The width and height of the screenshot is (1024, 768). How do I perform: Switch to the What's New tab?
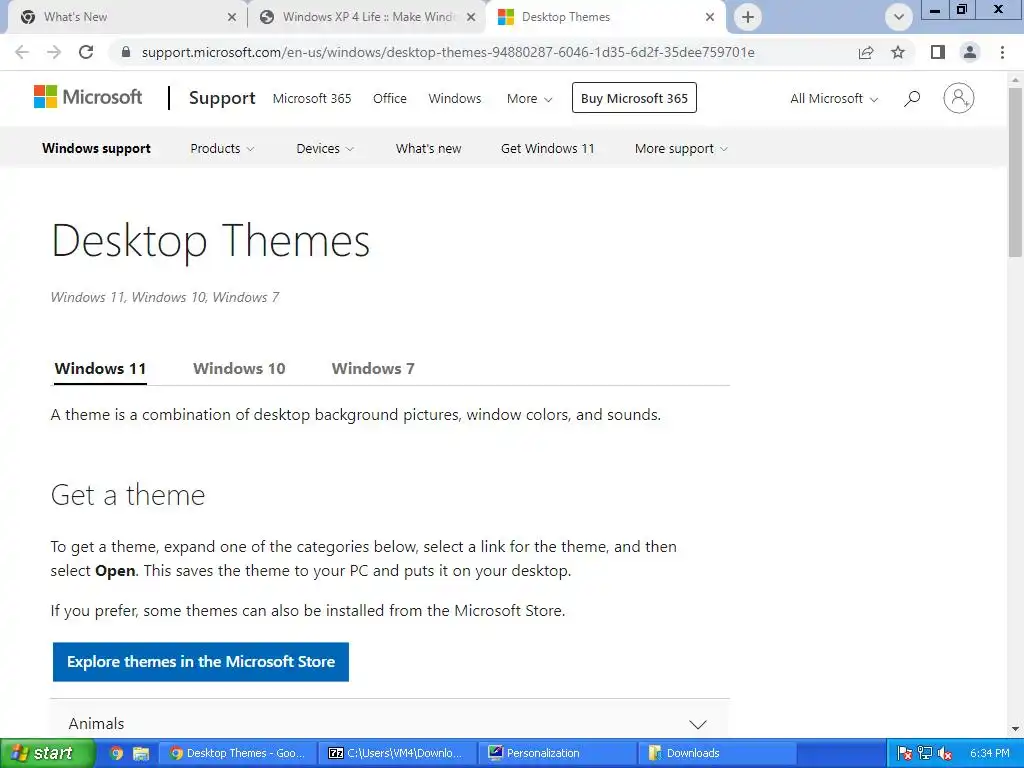click(124, 17)
